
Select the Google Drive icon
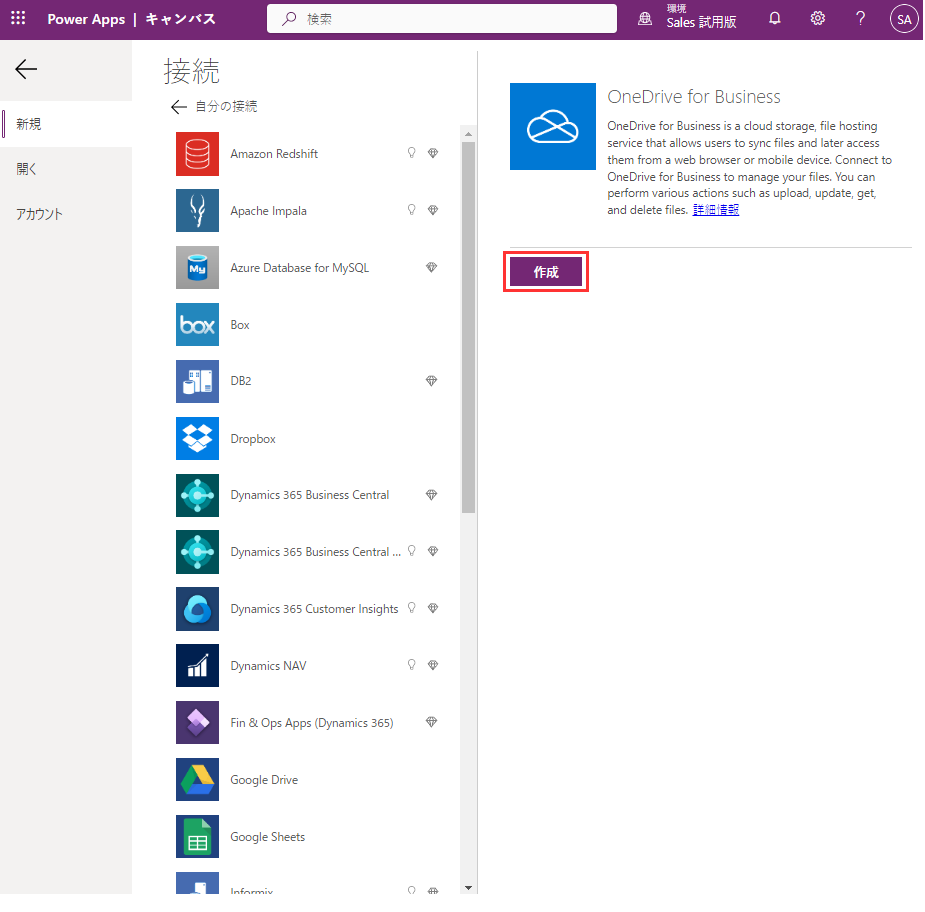click(x=197, y=779)
